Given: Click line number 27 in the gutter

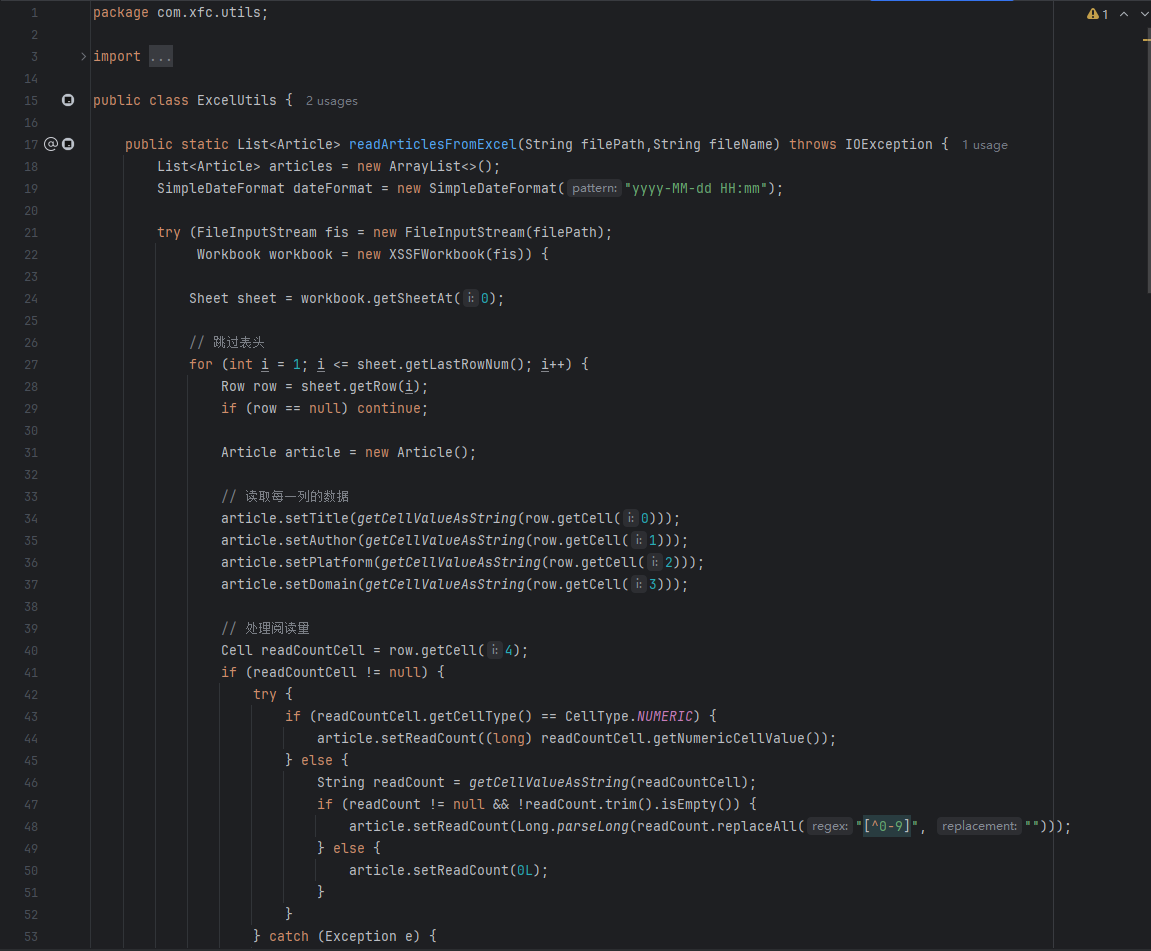Looking at the screenshot, I should [30, 364].
